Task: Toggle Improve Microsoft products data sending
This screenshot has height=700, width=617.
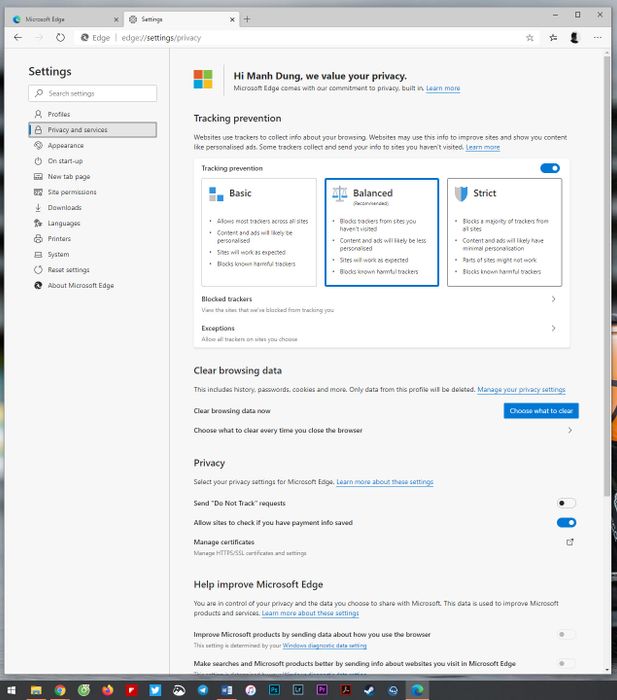Action: [566, 634]
